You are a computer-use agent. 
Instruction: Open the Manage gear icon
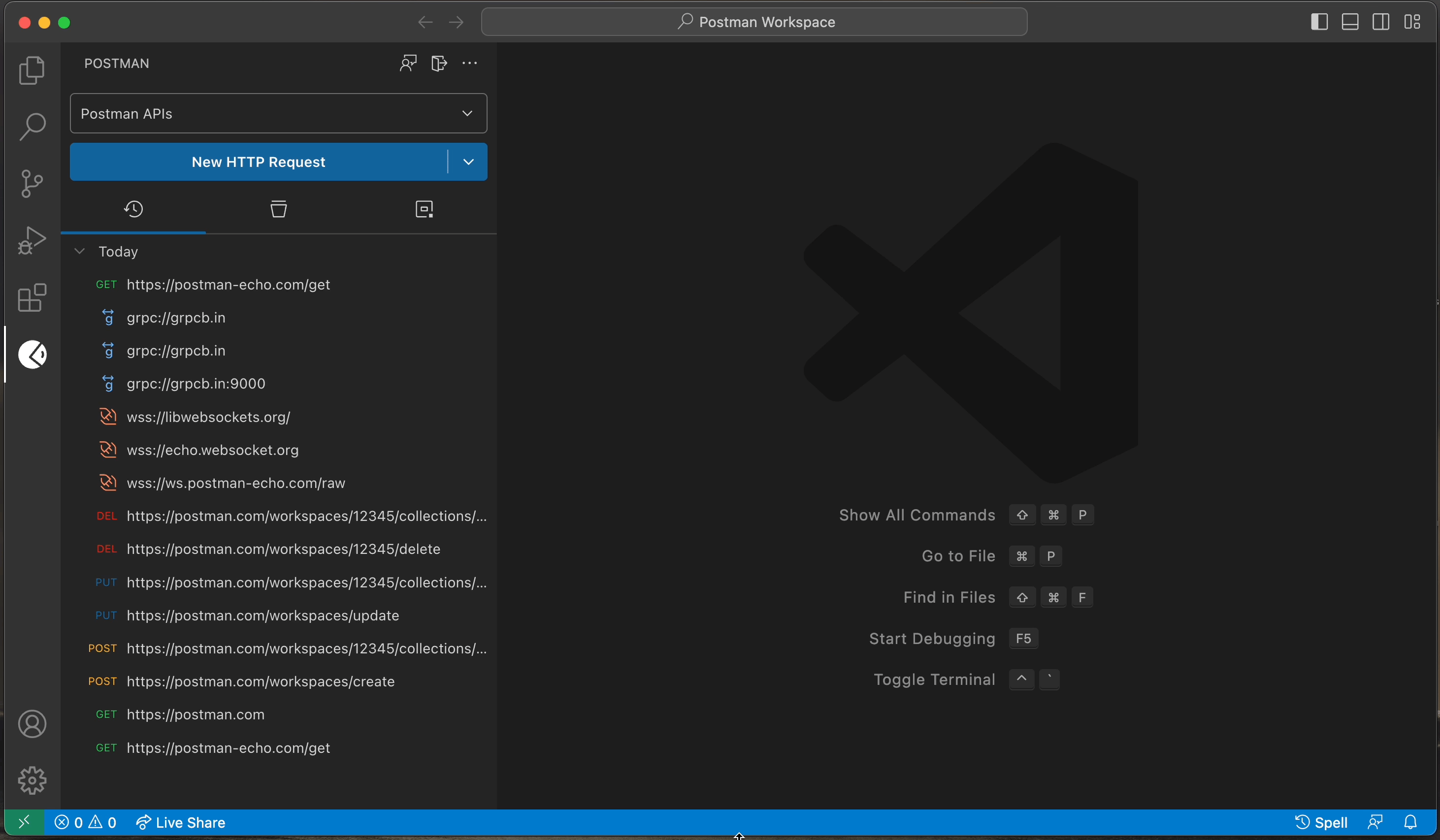(x=32, y=780)
